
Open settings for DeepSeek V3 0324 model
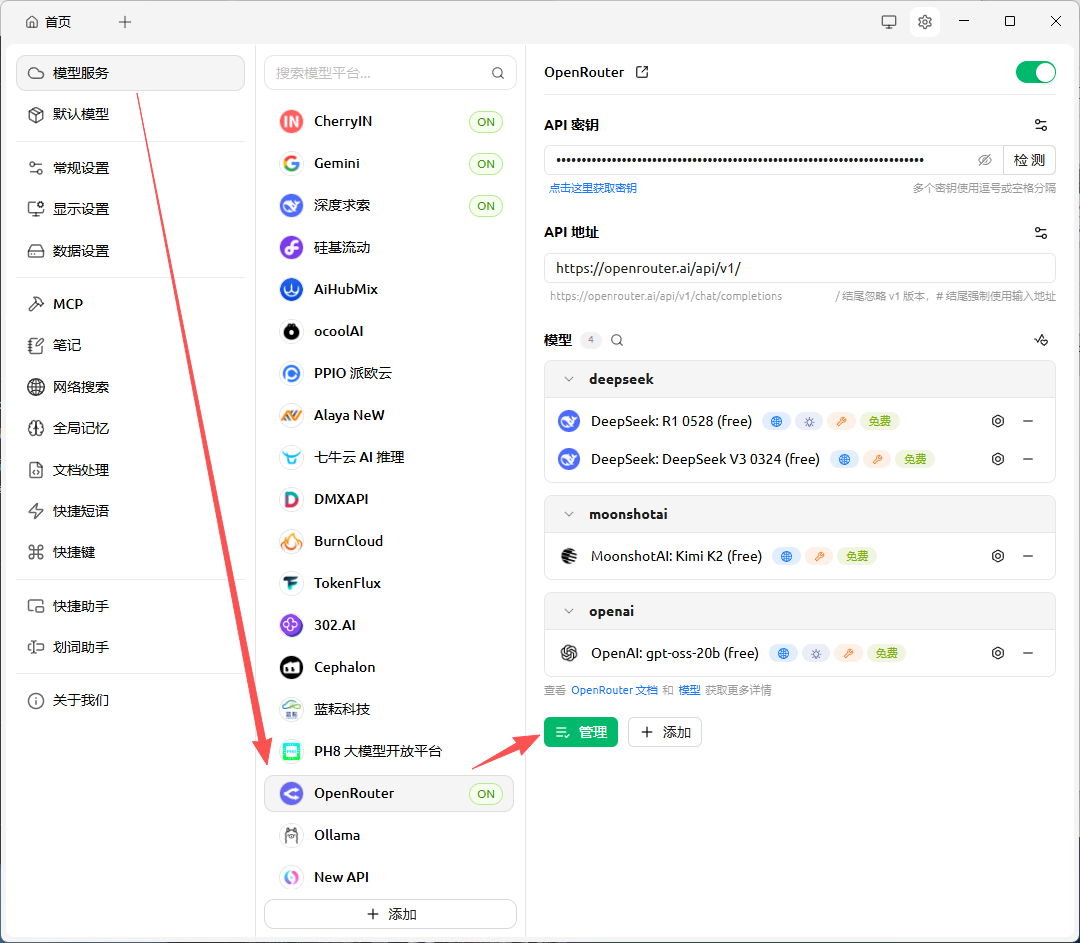pos(997,459)
